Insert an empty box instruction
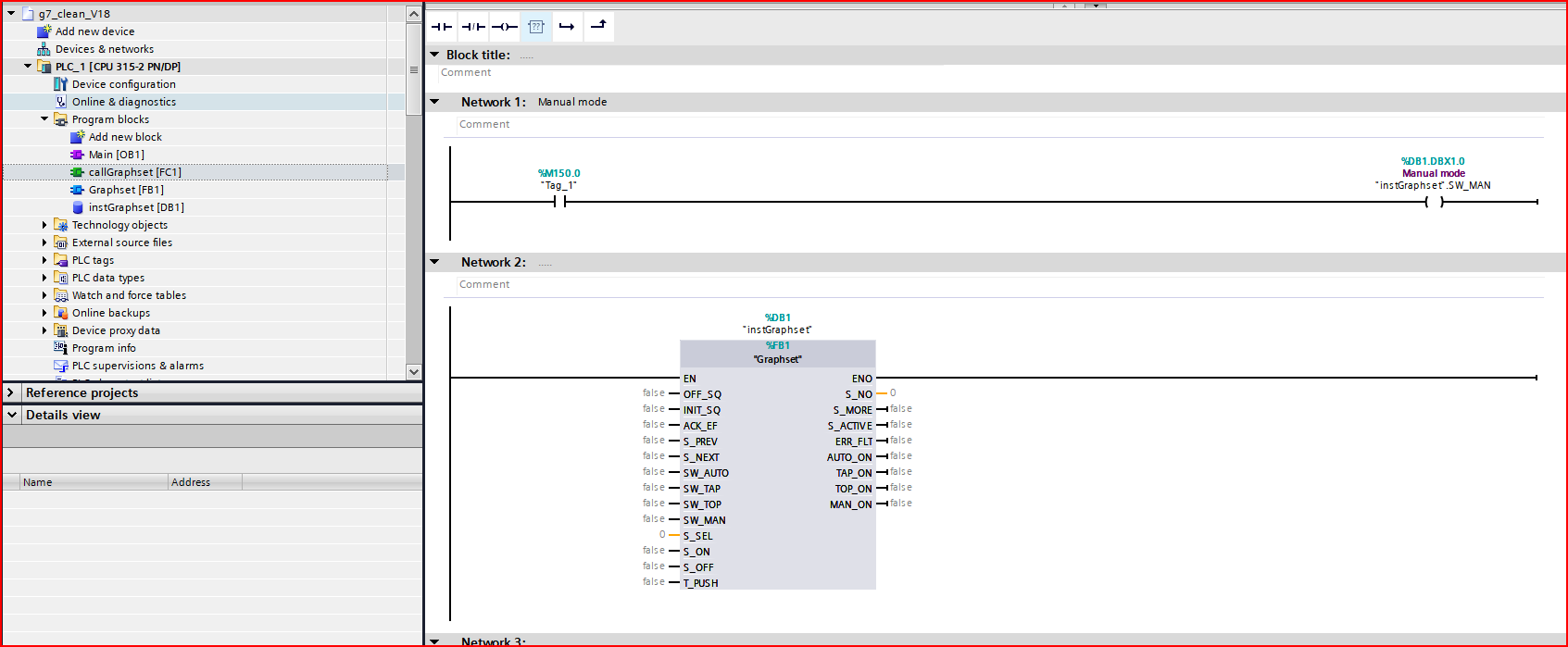The width and height of the screenshot is (1568, 647). 536,27
